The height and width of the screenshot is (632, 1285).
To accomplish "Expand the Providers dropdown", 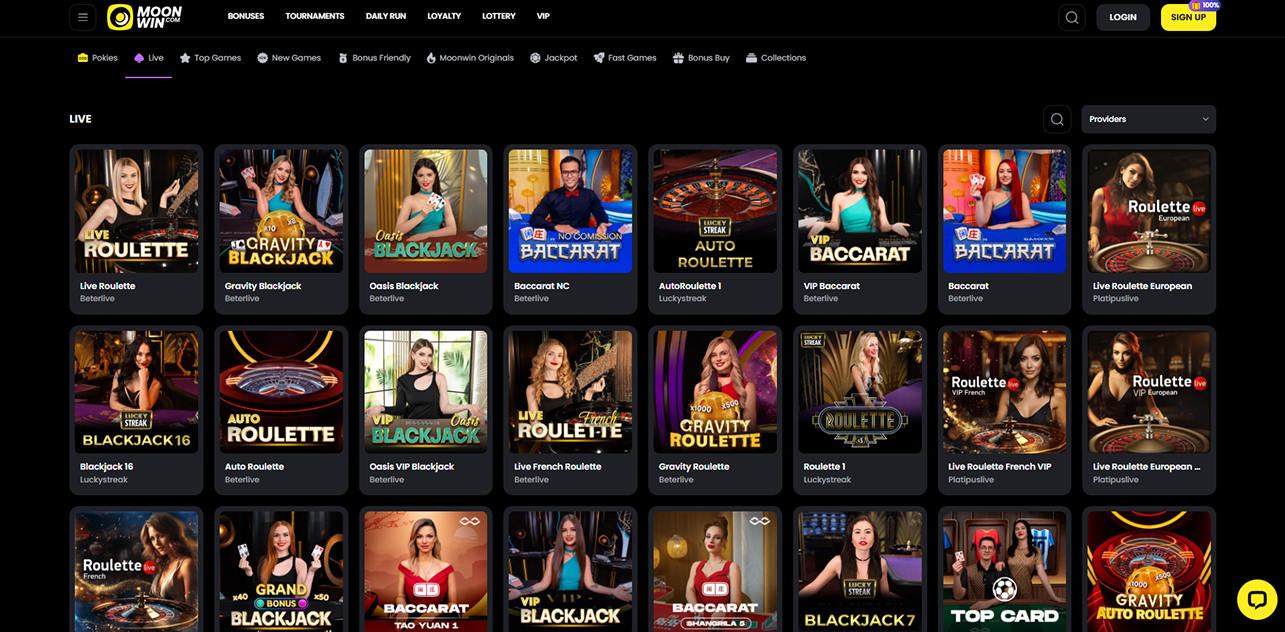I will (1148, 119).
